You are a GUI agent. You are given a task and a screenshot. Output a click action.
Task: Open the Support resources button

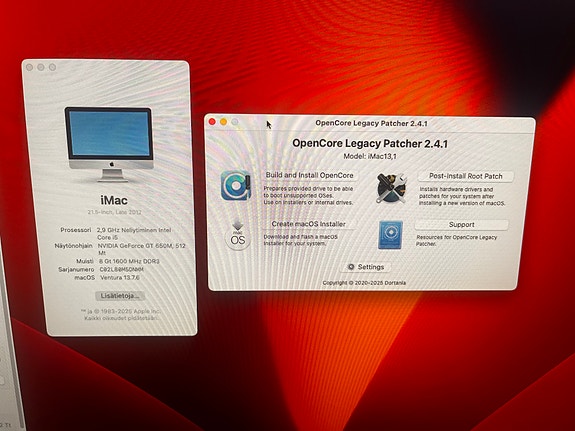(x=461, y=224)
